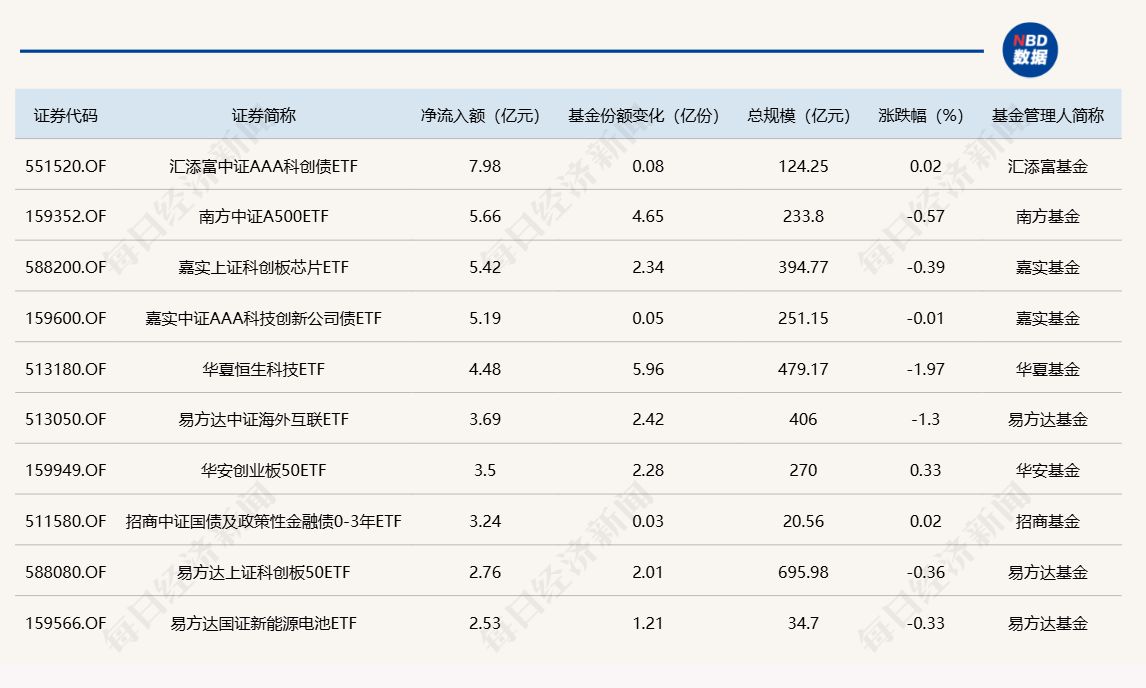This screenshot has width=1146, height=688.
Task: Select net inflow value 7.98
Action: click(x=485, y=166)
